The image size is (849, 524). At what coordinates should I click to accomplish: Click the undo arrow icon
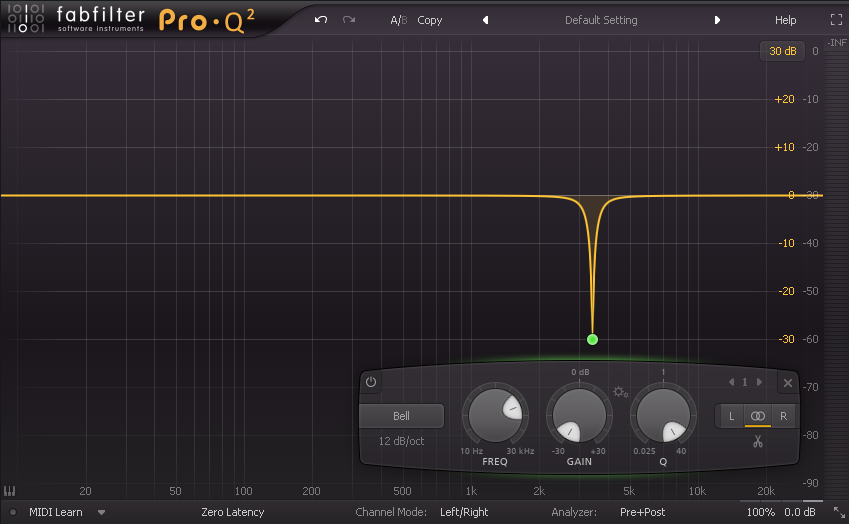click(x=321, y=20)
